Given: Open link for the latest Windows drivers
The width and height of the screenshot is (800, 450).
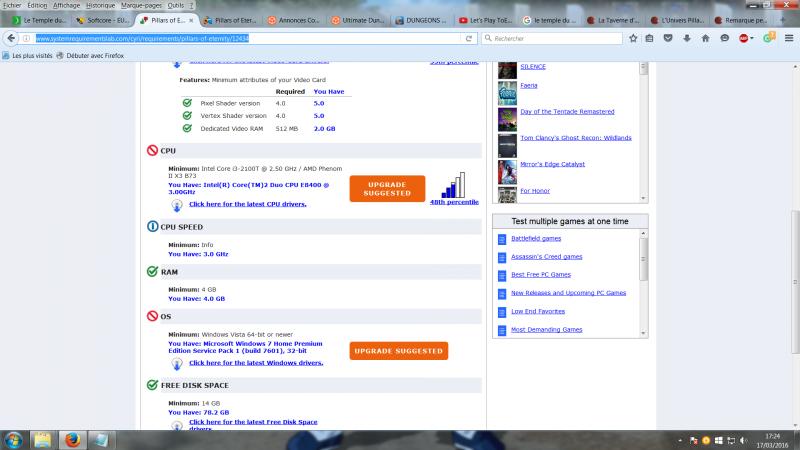Looking at the screenshot, I should [x=256, y=363].
